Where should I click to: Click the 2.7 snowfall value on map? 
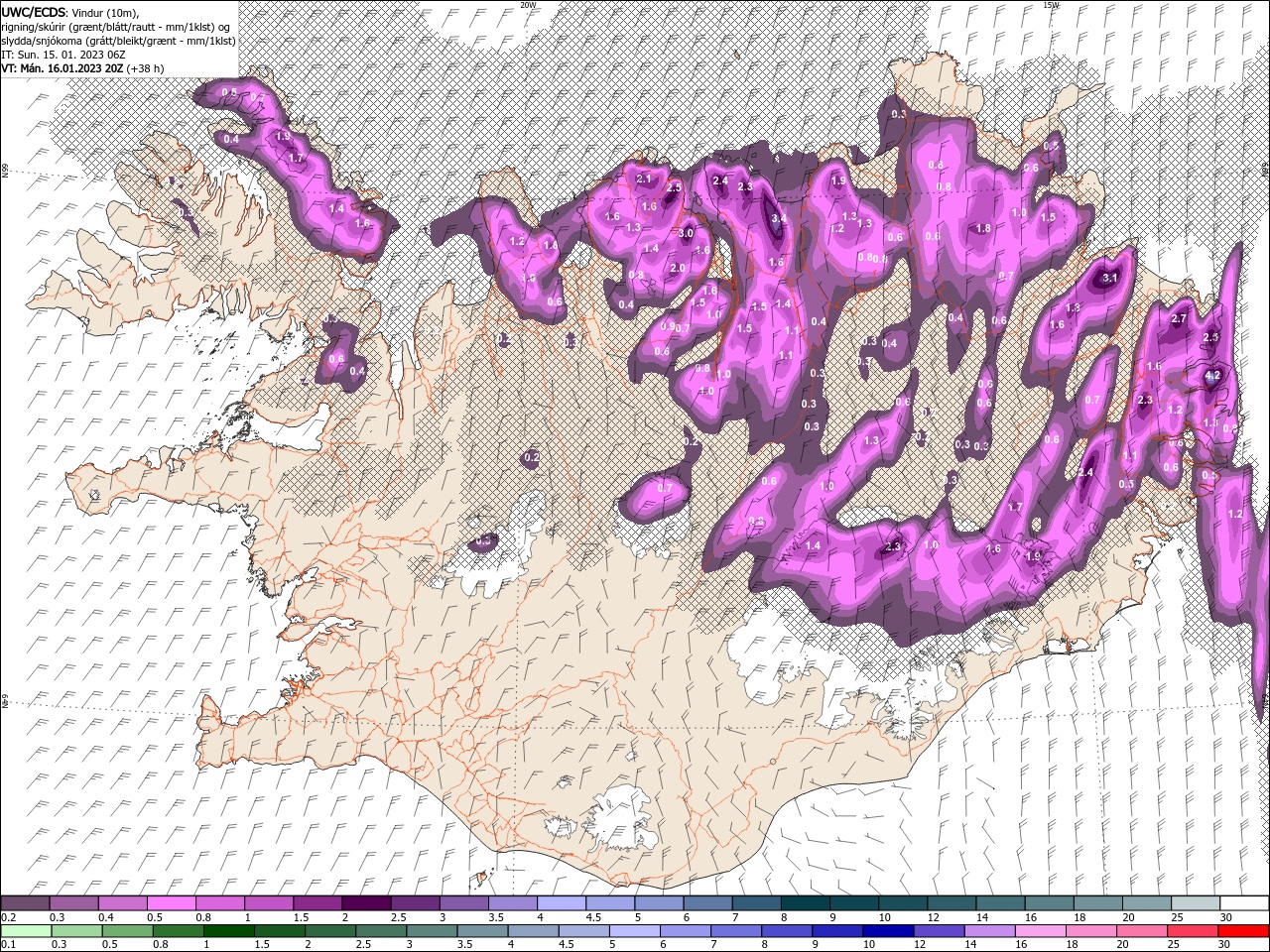[1180, 318]
